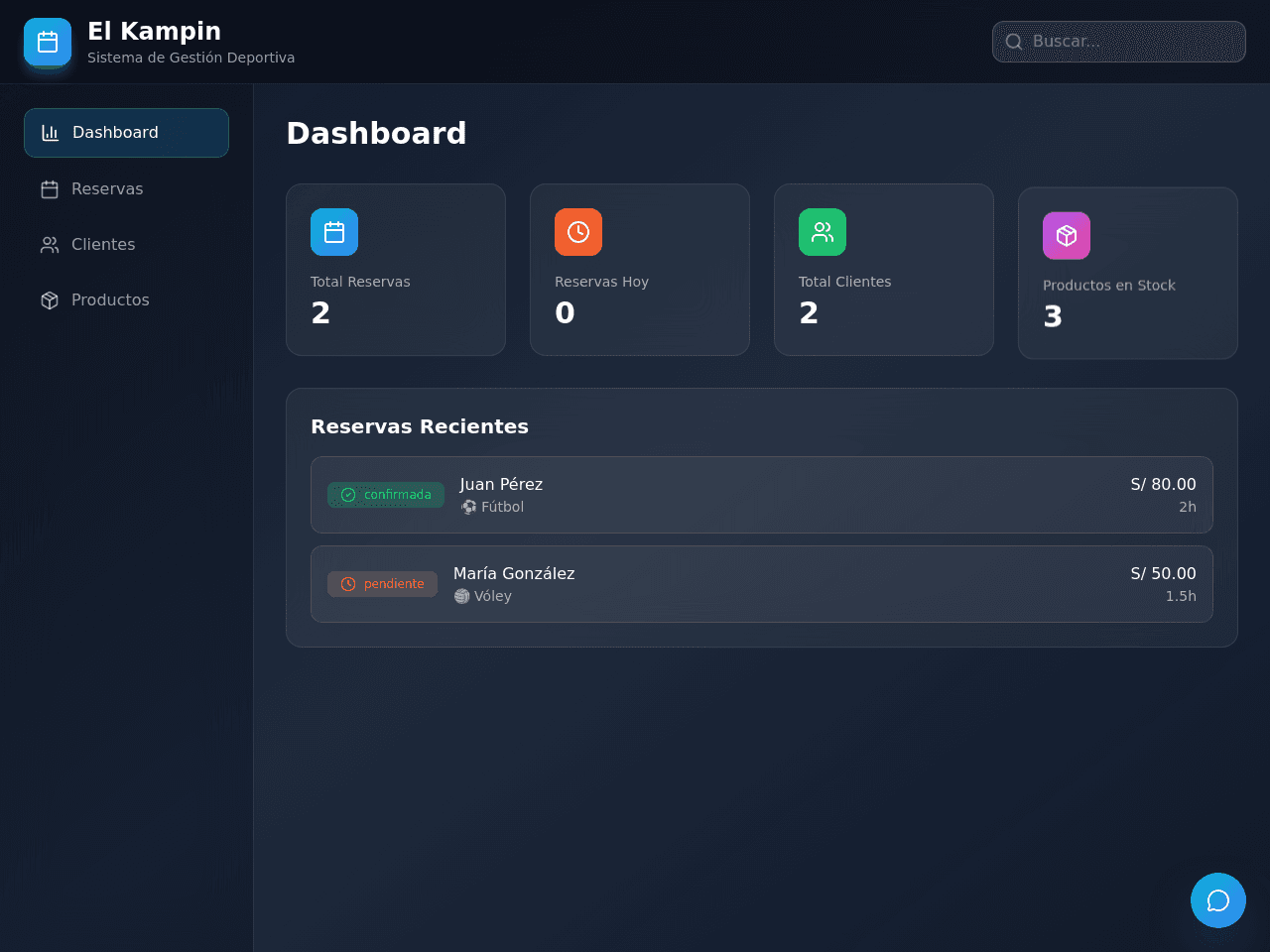Click the magnifier icon in search box
This screenshot has height=952, width=1270.
pos(1014,42)
